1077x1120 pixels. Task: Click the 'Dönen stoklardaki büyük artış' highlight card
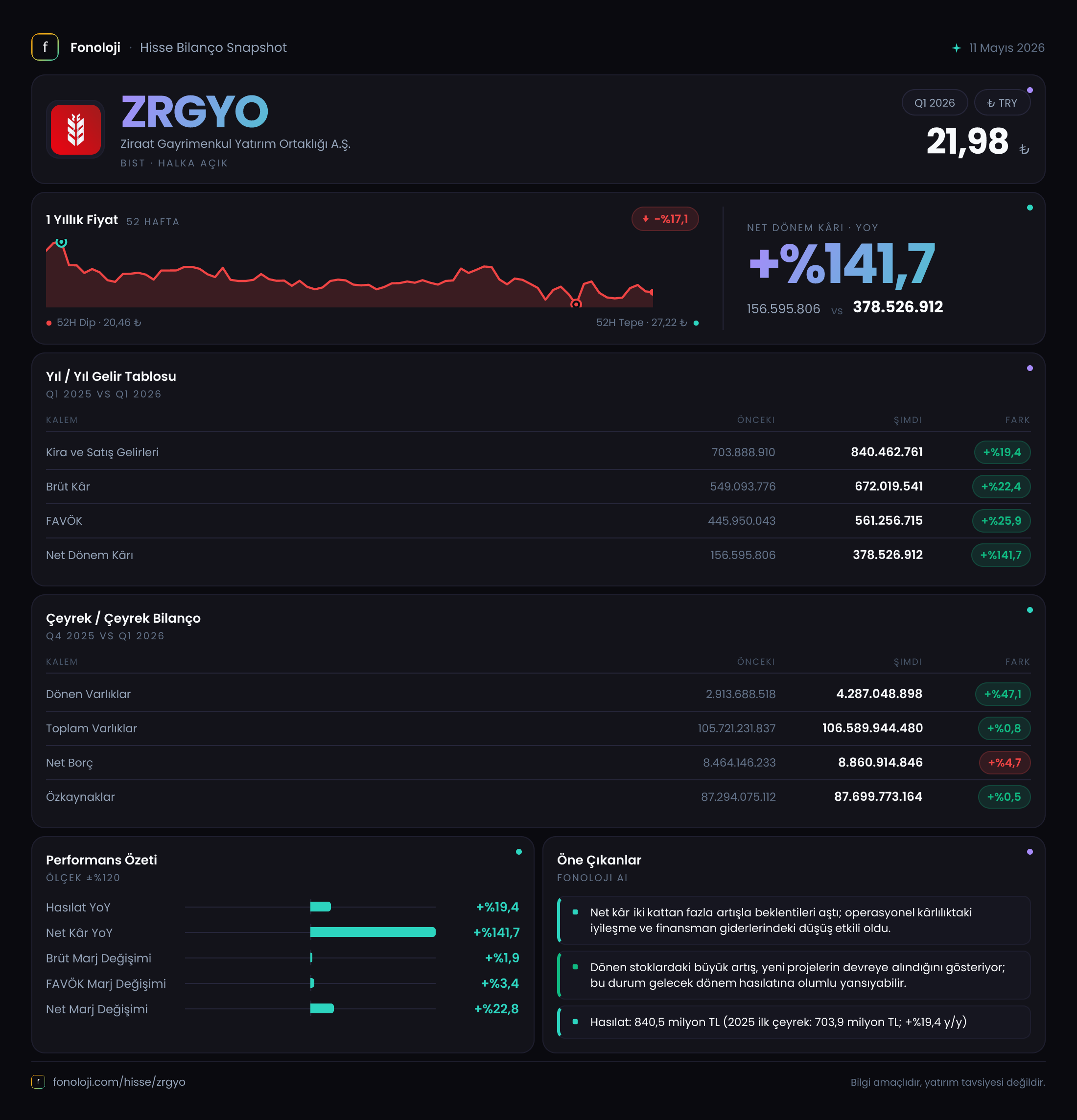click(x=794, y=975)
